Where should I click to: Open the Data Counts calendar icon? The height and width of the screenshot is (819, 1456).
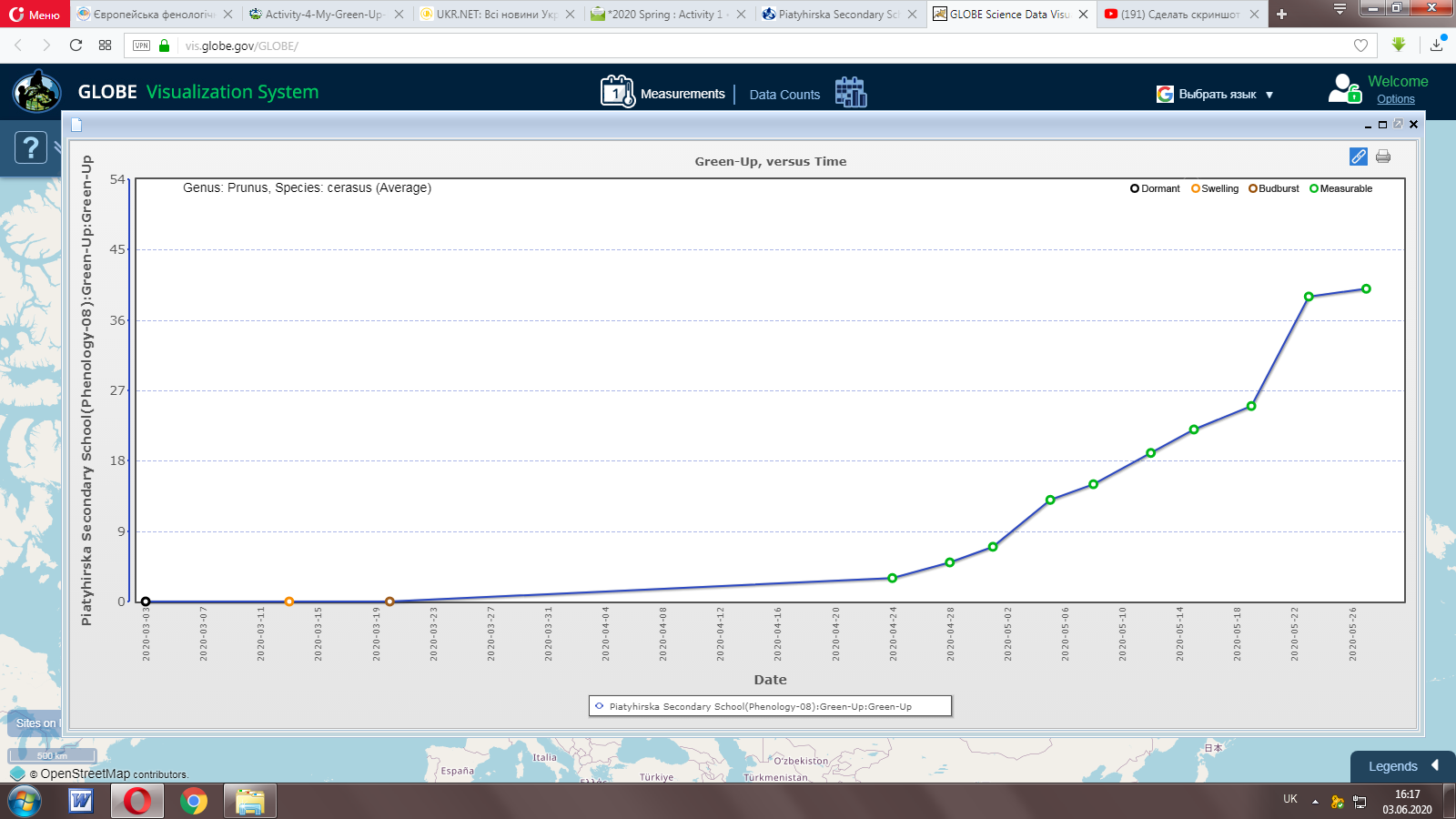tap(851, 92)
